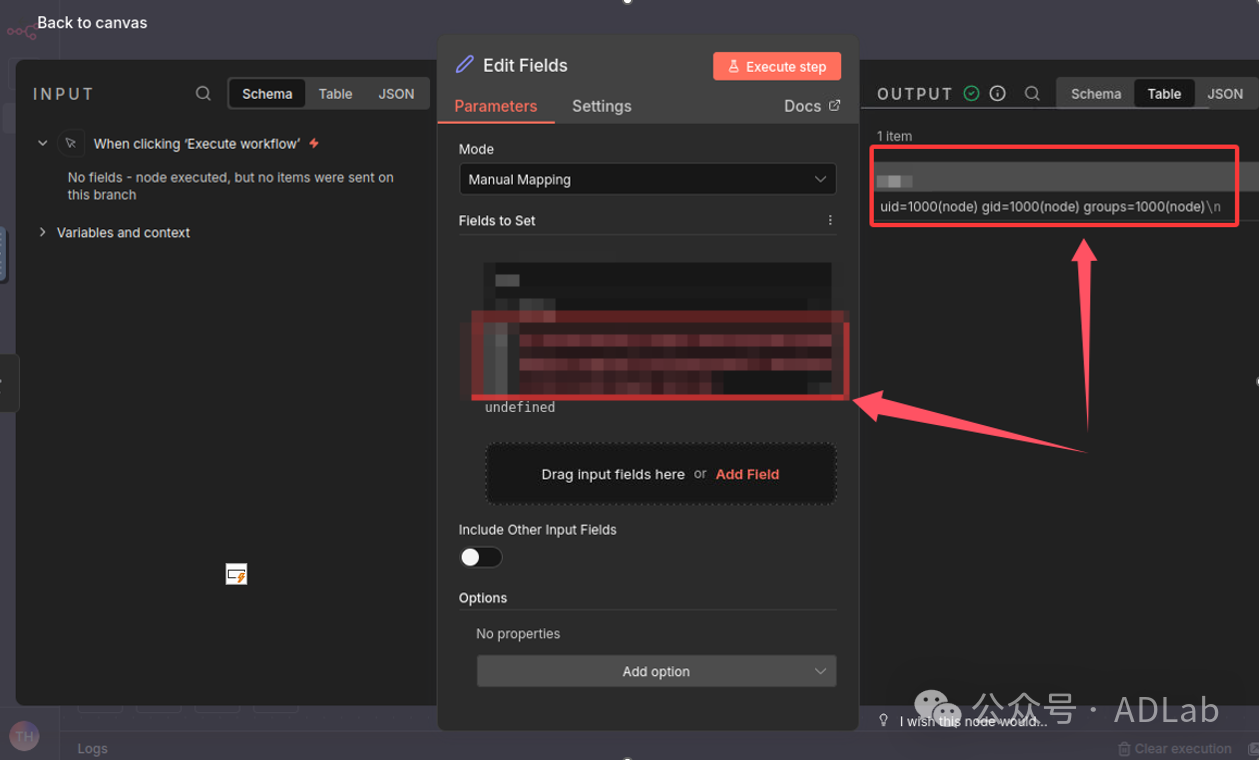
Task: Select JSON view in OUTPUT panel
Action: 1224,94
